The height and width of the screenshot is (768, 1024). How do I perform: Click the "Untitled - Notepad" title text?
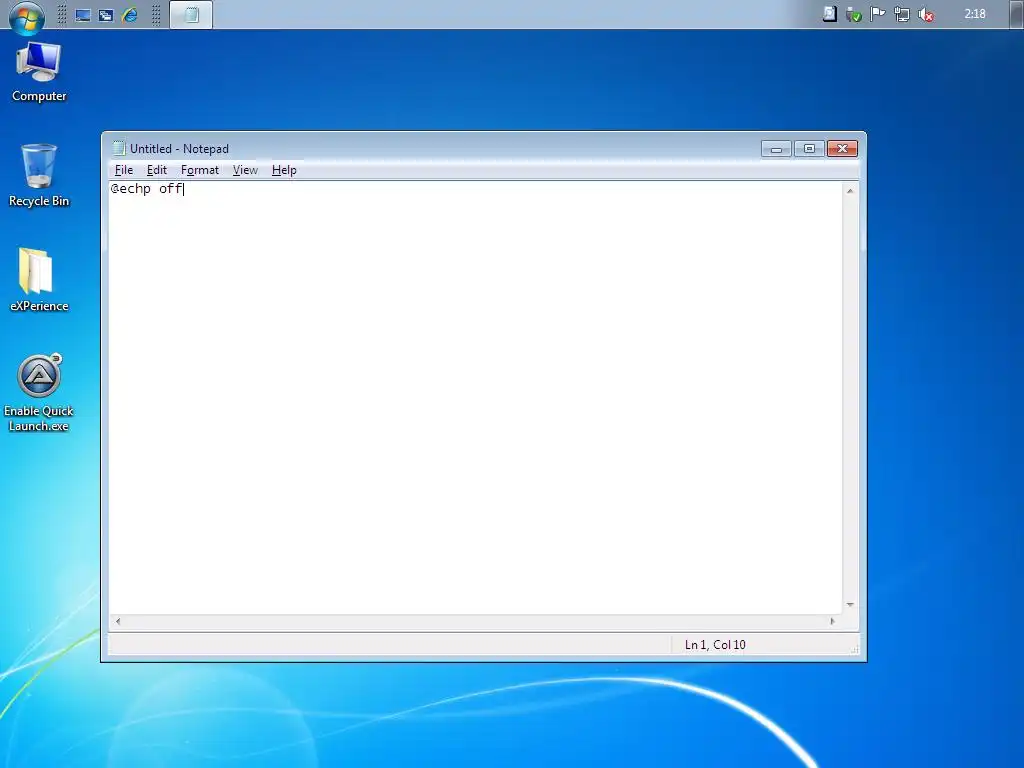coord(179,149)
